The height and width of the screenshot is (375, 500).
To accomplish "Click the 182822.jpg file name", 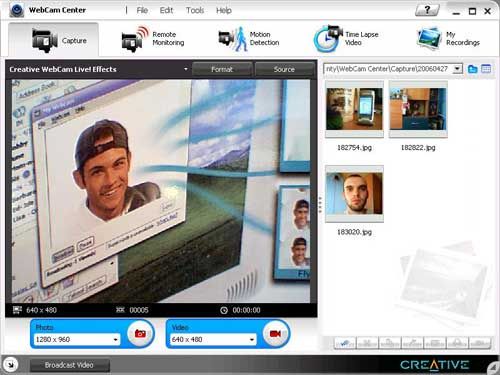I will click(418, 147).
